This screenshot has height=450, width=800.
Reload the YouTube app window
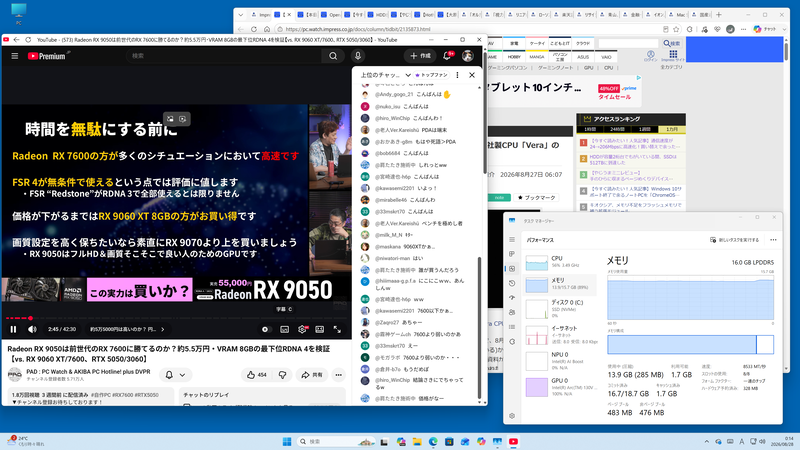[28, 40]
